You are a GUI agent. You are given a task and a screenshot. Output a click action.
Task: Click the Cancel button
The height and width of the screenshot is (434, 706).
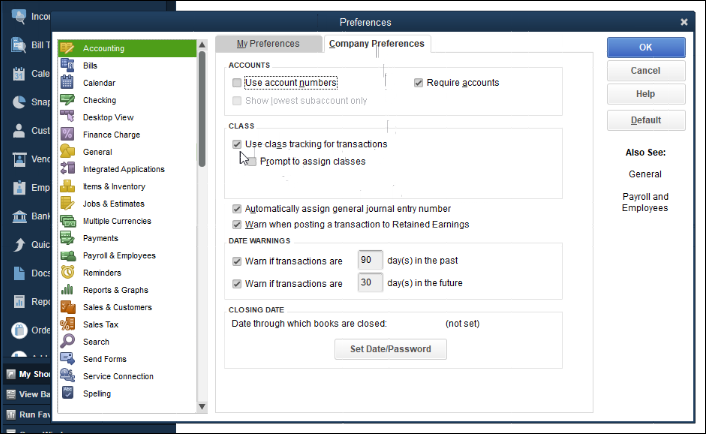point(646,71)
